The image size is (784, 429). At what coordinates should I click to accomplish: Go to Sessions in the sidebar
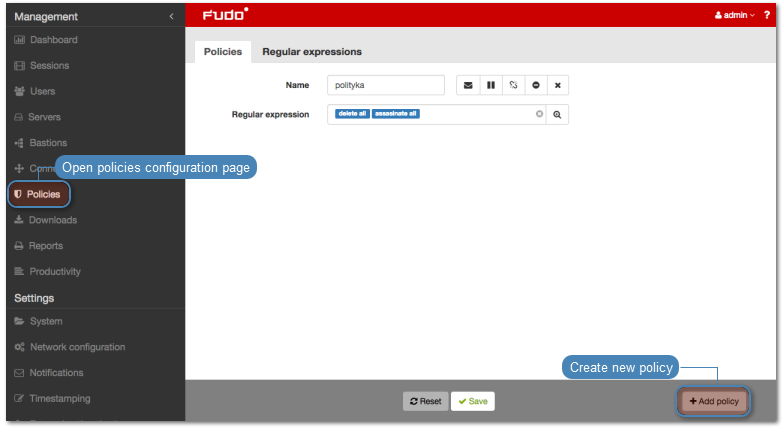pos(49,66)
